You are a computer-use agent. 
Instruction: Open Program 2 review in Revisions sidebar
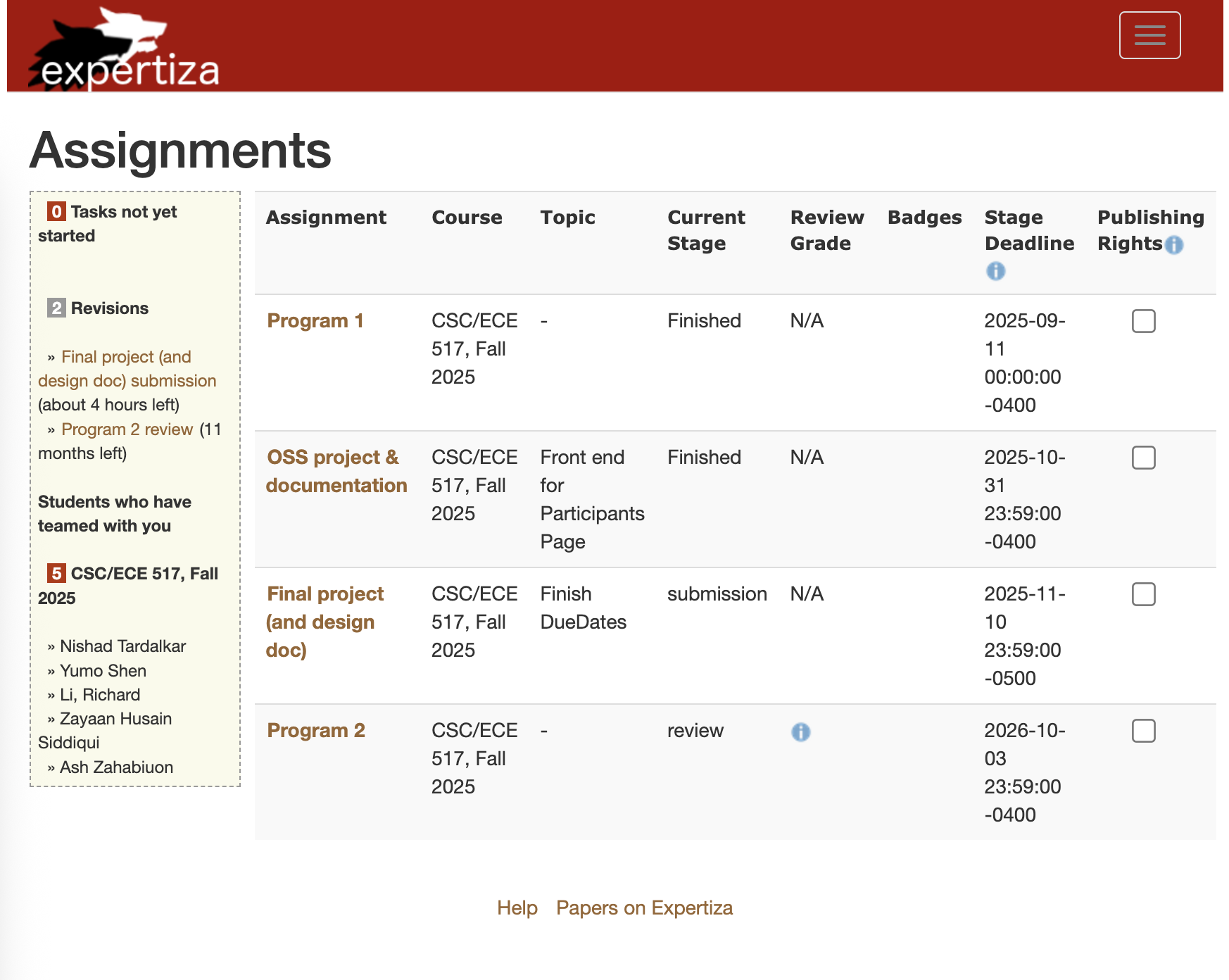click(x=127, y=429)
